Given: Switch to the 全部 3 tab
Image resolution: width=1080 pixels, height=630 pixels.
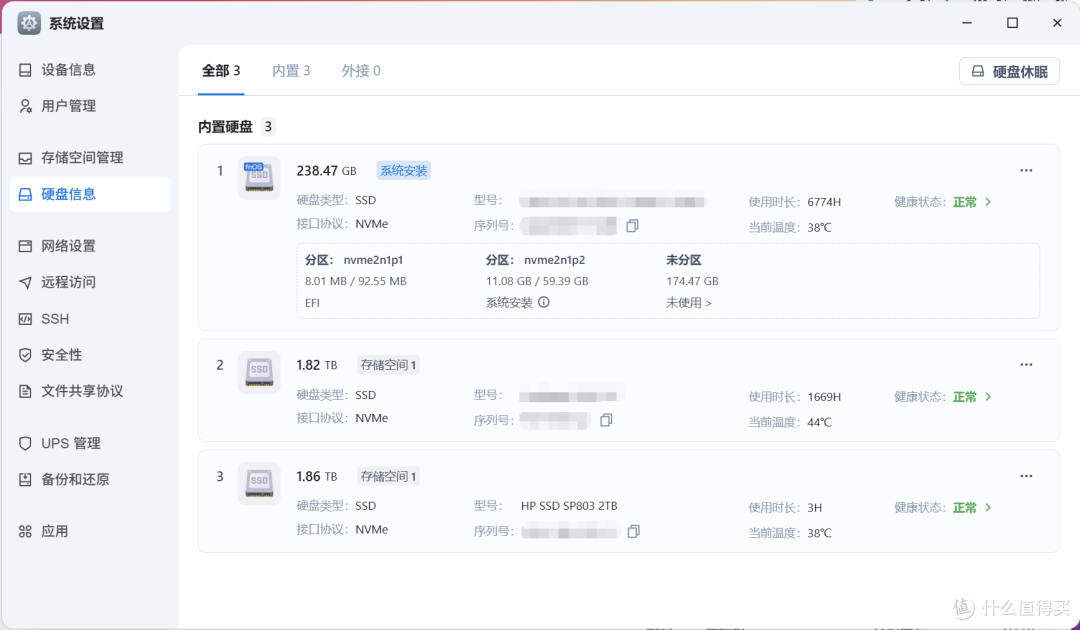Looking at the screenshot, I should point(221,71).
